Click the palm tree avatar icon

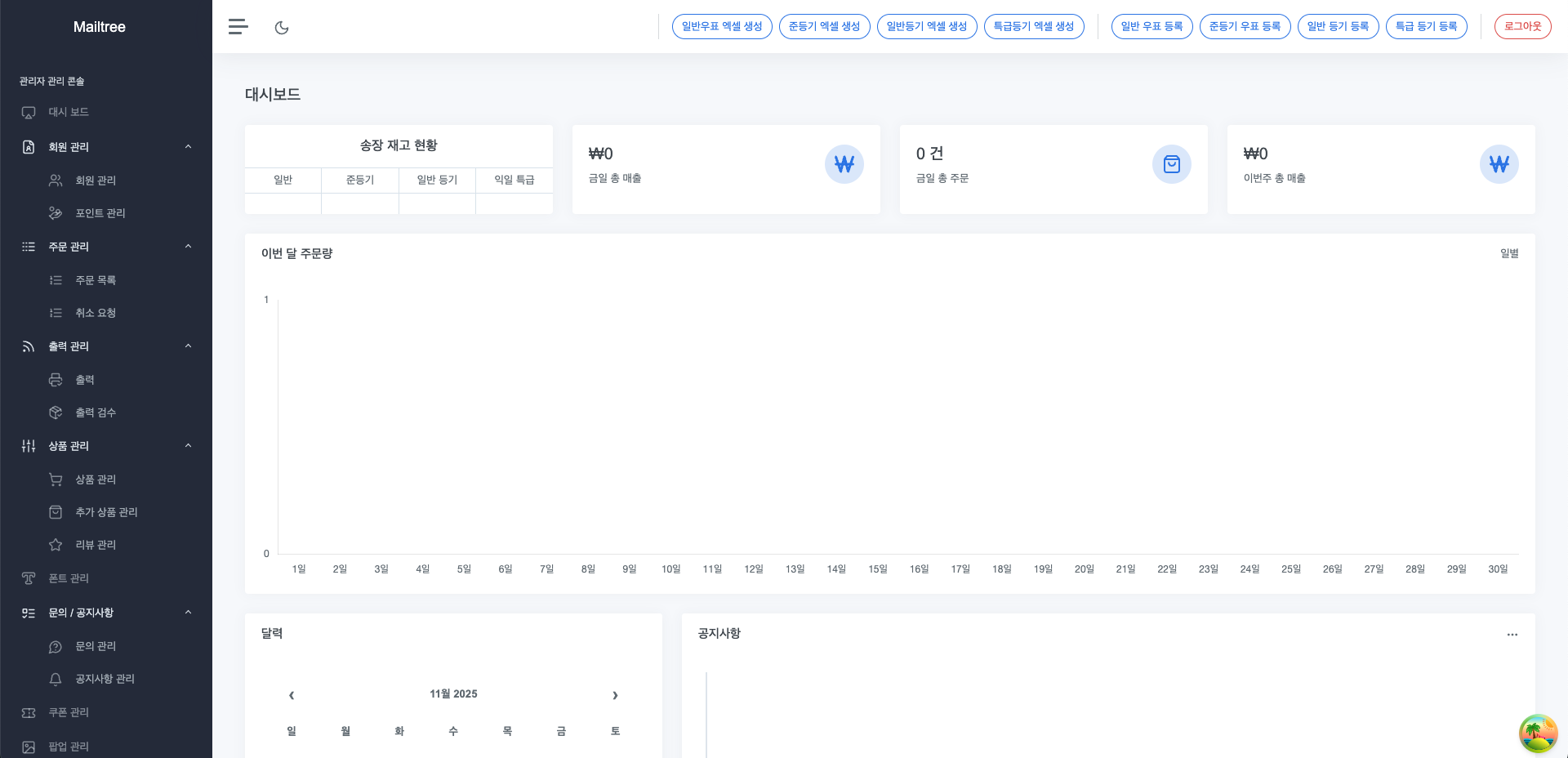1538,733
